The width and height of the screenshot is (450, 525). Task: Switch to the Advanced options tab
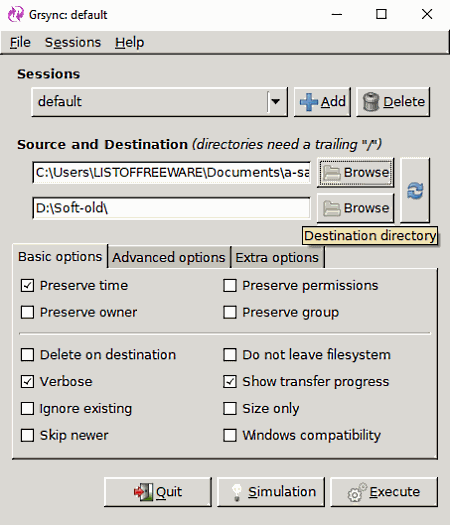169,257
